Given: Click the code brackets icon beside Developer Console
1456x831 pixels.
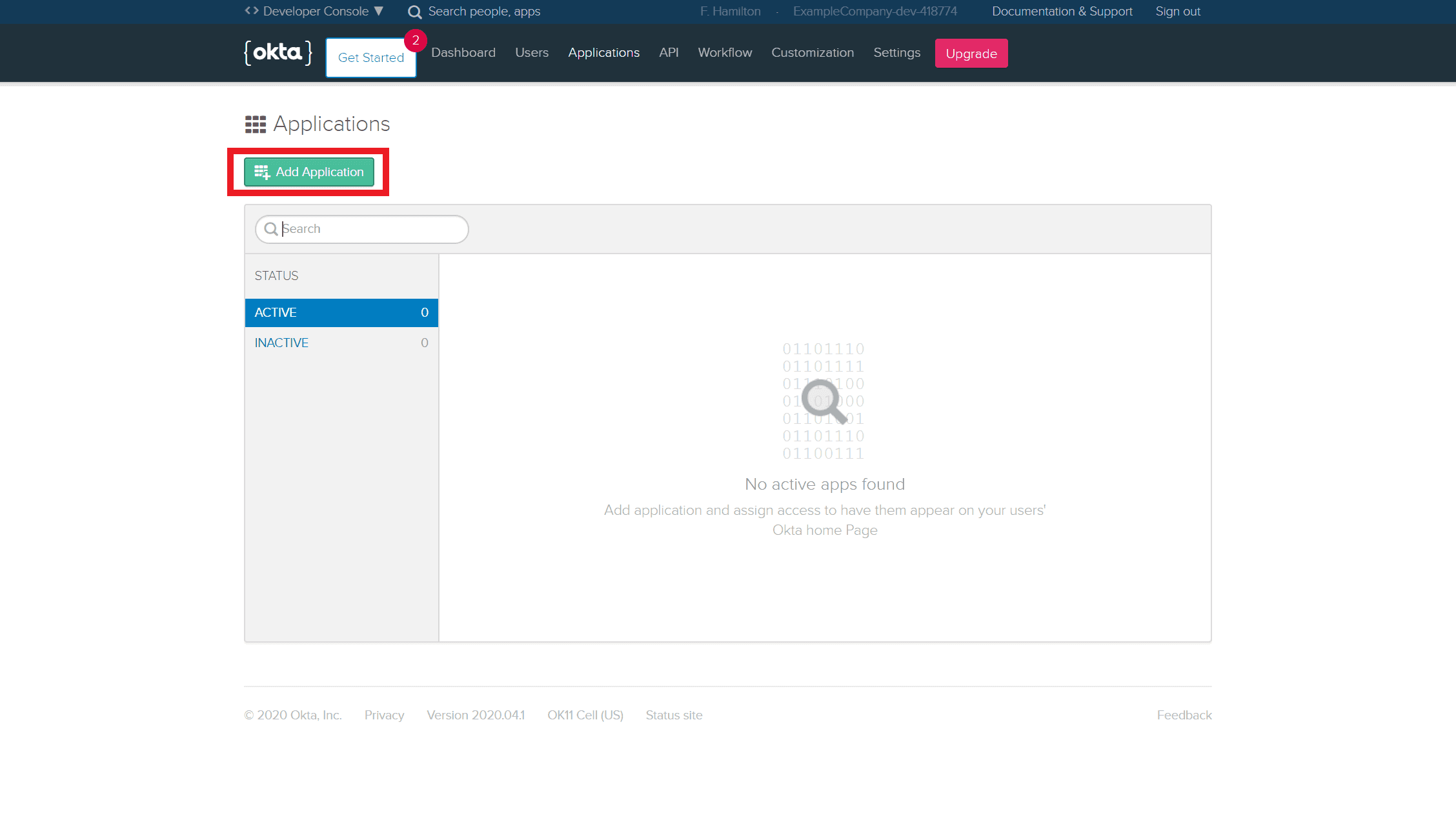Looking at the screenshot, I should point(252,11).
